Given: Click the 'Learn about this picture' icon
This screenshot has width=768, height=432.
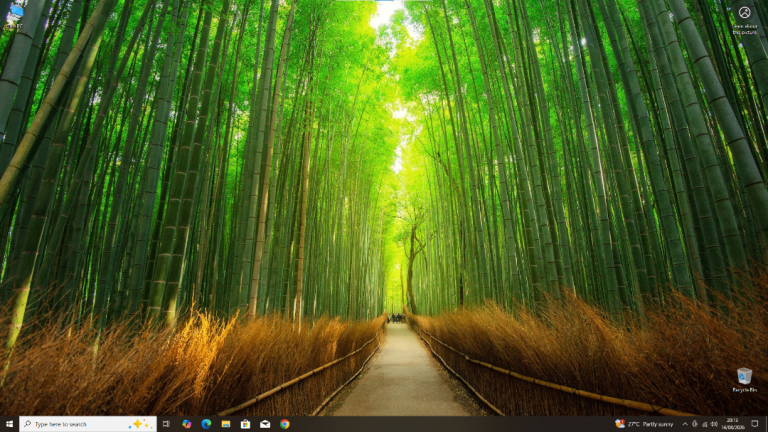Looking at the screenshot, I should (x=744, y=21).
